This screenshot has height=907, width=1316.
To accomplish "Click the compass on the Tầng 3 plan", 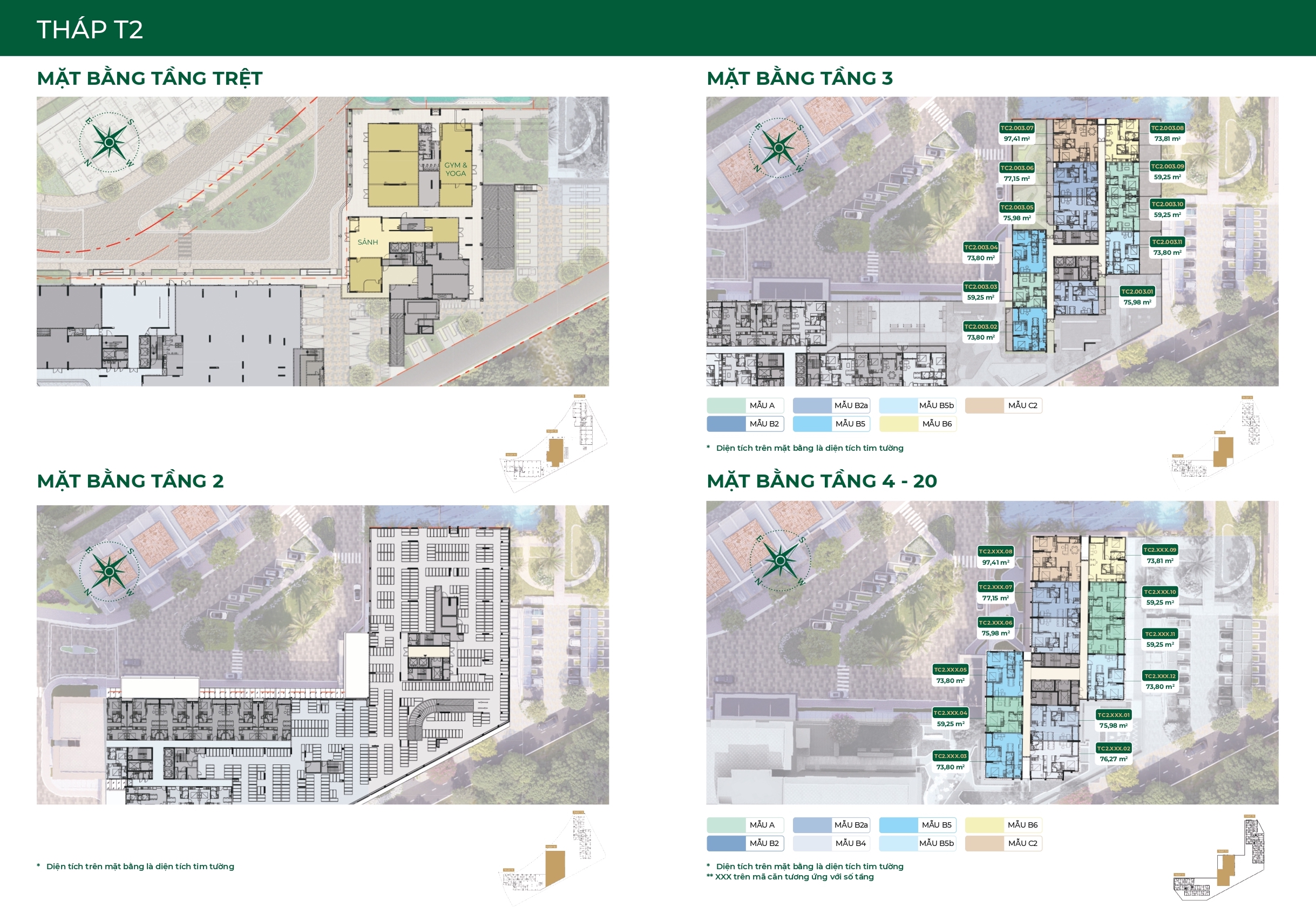I will [778, 148].
